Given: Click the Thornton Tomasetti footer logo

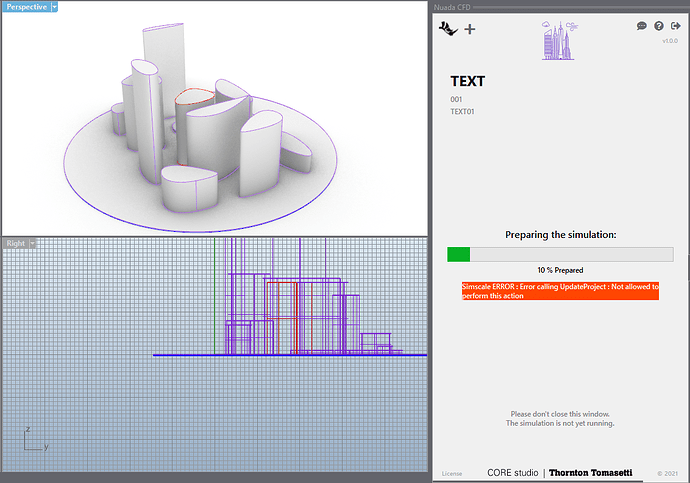Looking at the screenshot, I should tap(591, 473).
